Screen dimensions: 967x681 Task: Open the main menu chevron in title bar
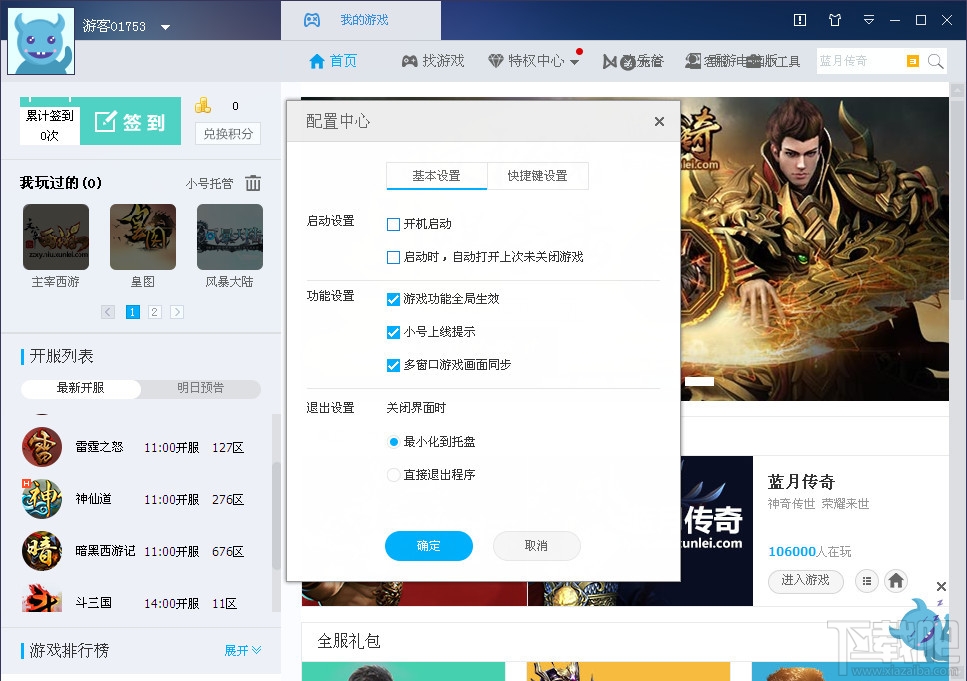pyautogui.click(x=869, y=20)
